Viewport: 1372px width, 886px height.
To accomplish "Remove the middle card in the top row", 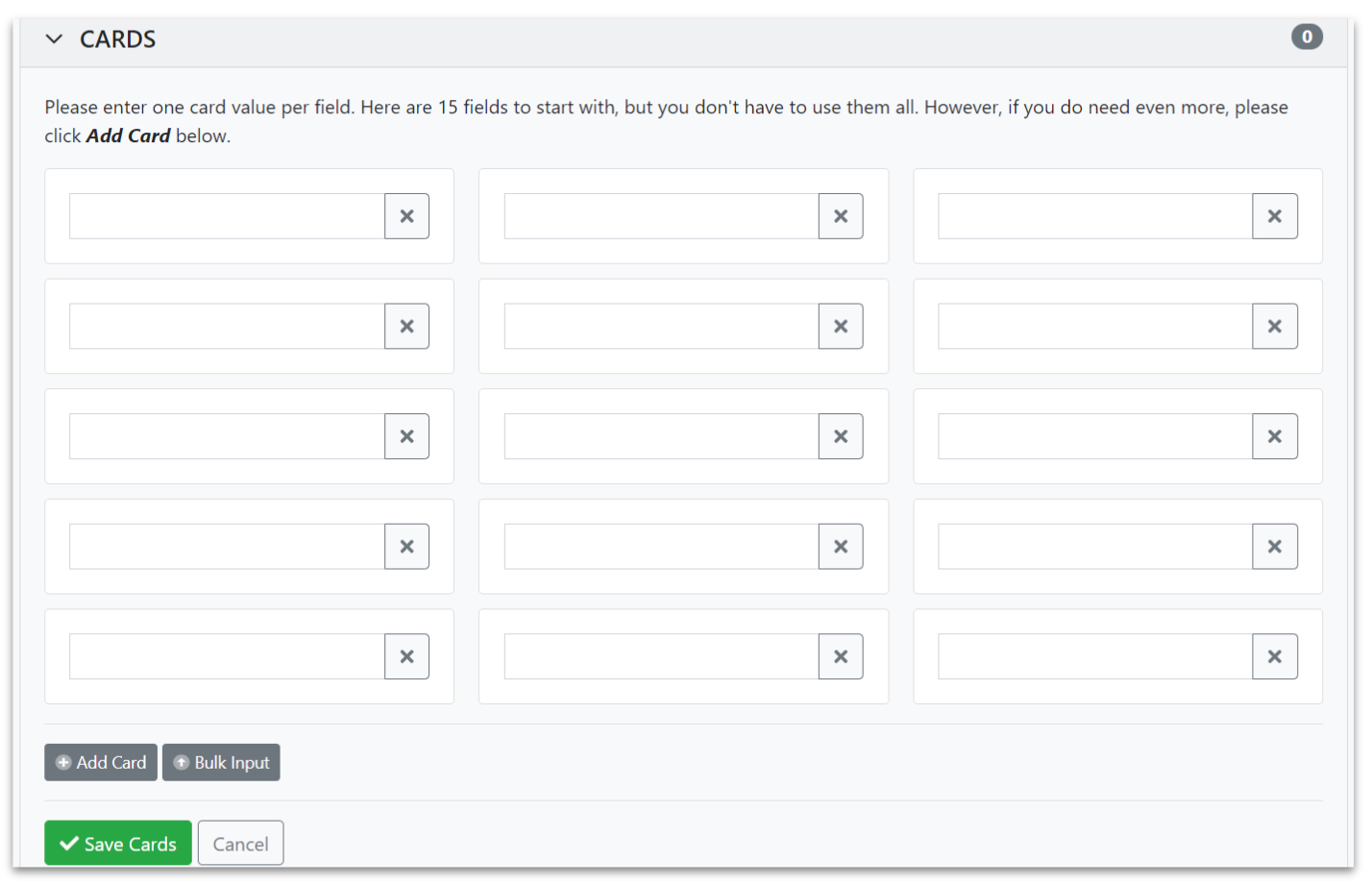I will point(841,216).
